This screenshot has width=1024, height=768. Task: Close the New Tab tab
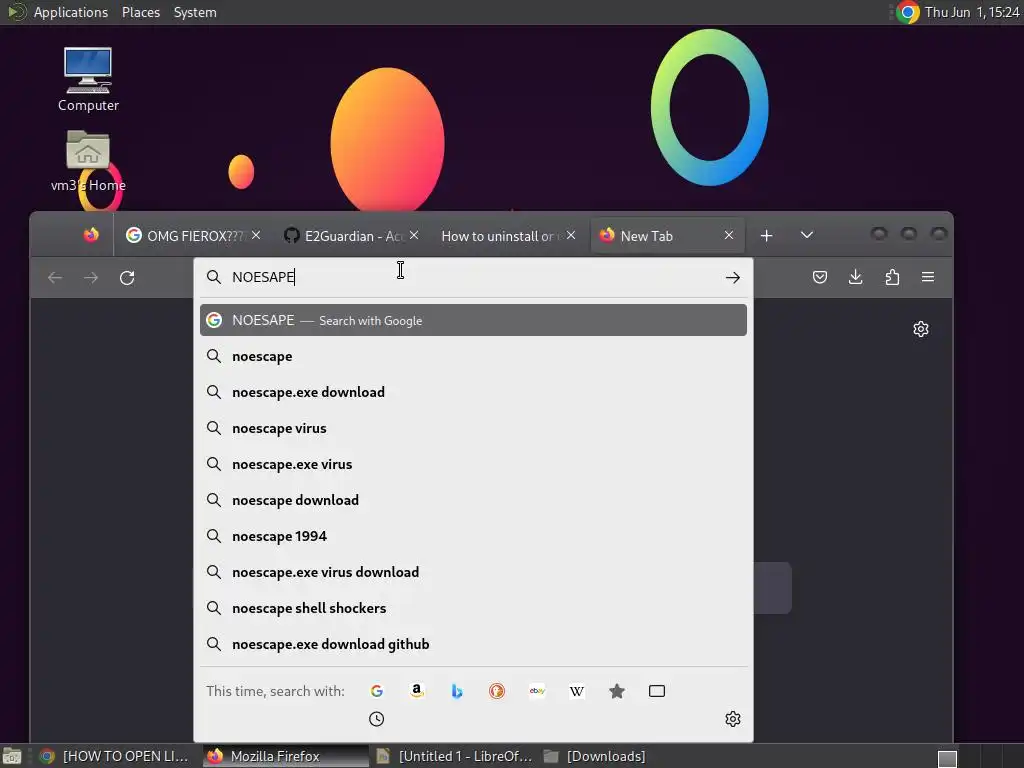pyautogui.click(x=729, y=235)
